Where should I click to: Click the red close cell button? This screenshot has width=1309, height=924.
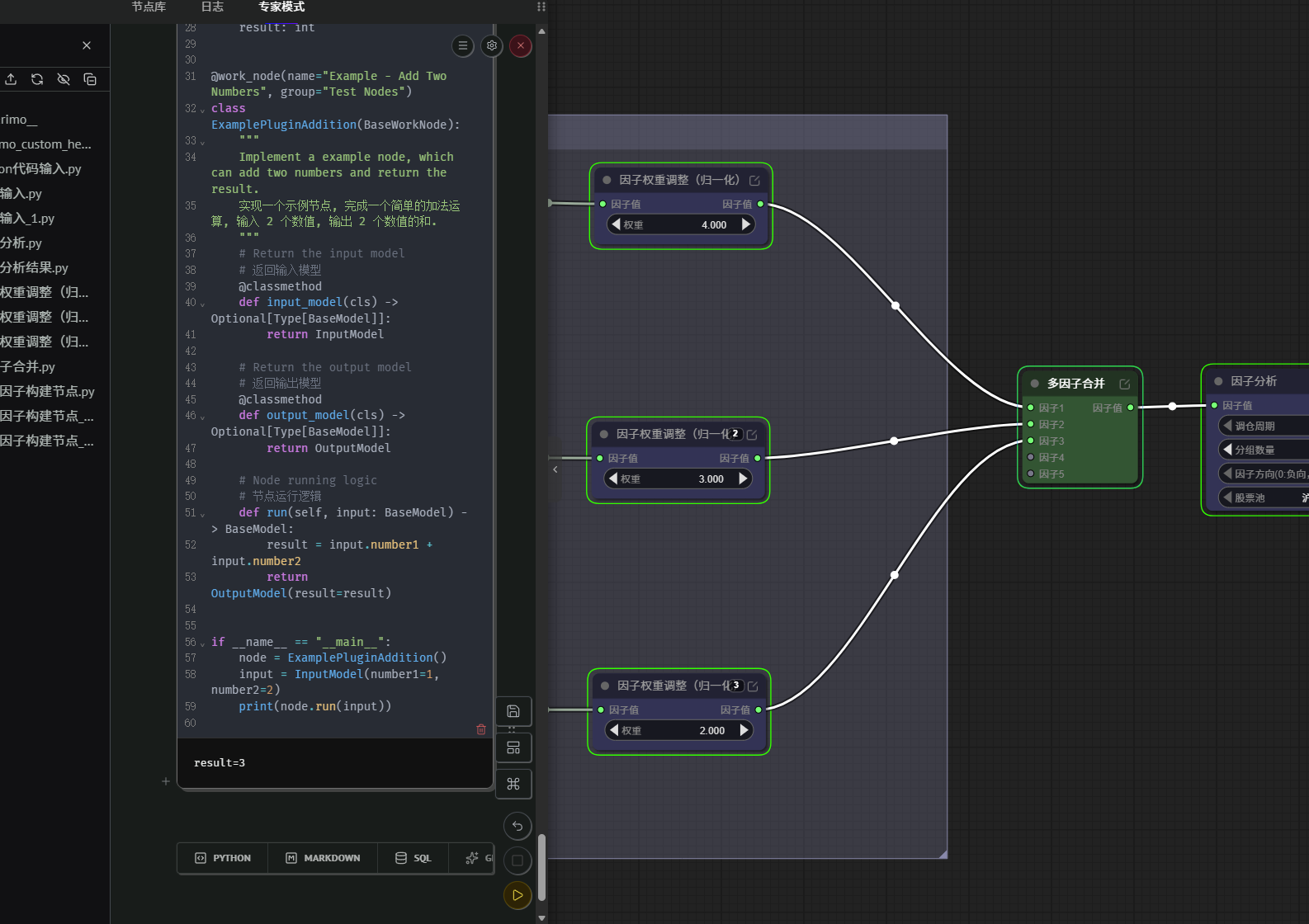click(x=521, y=46)
